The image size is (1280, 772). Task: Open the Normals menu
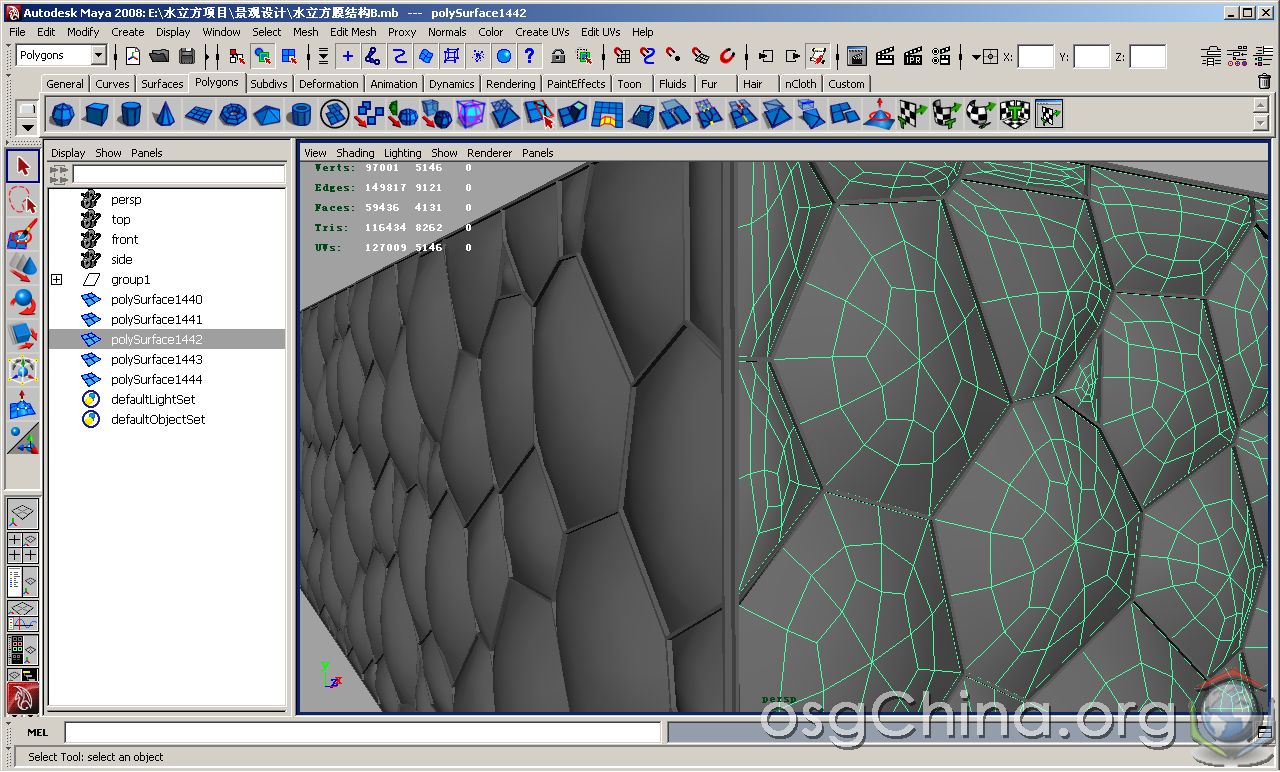(x=447, y=32)
